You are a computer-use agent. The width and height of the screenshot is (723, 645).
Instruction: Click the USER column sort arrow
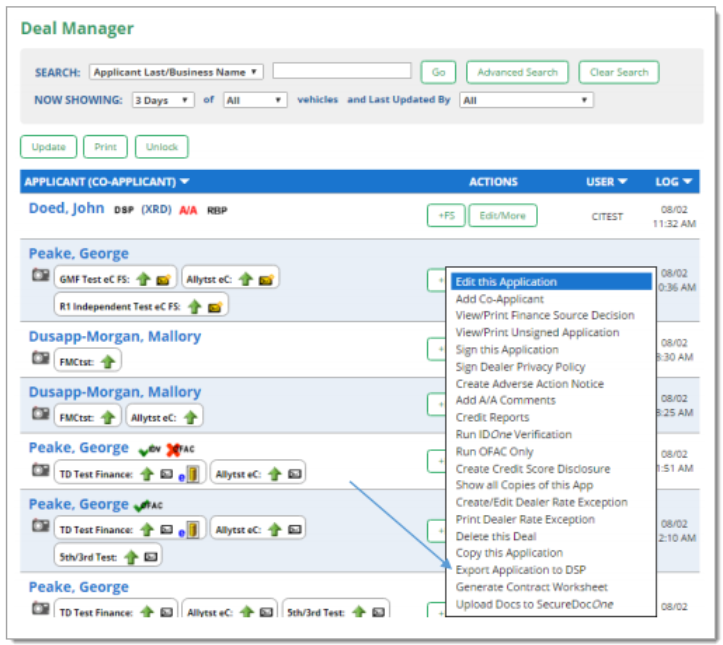point(622,182)
